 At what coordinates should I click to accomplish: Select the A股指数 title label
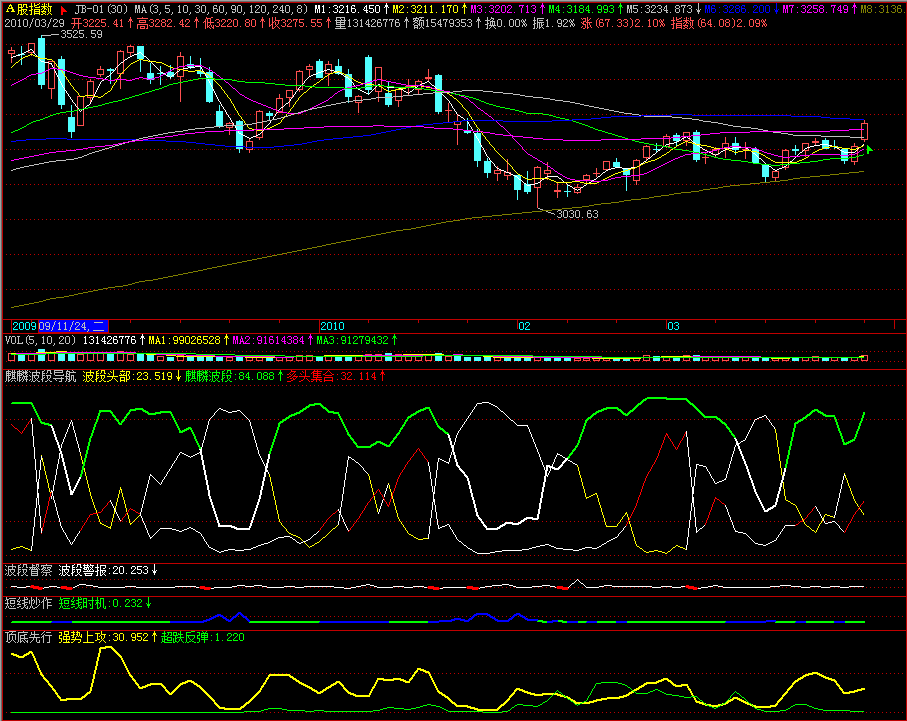(28, 9)
